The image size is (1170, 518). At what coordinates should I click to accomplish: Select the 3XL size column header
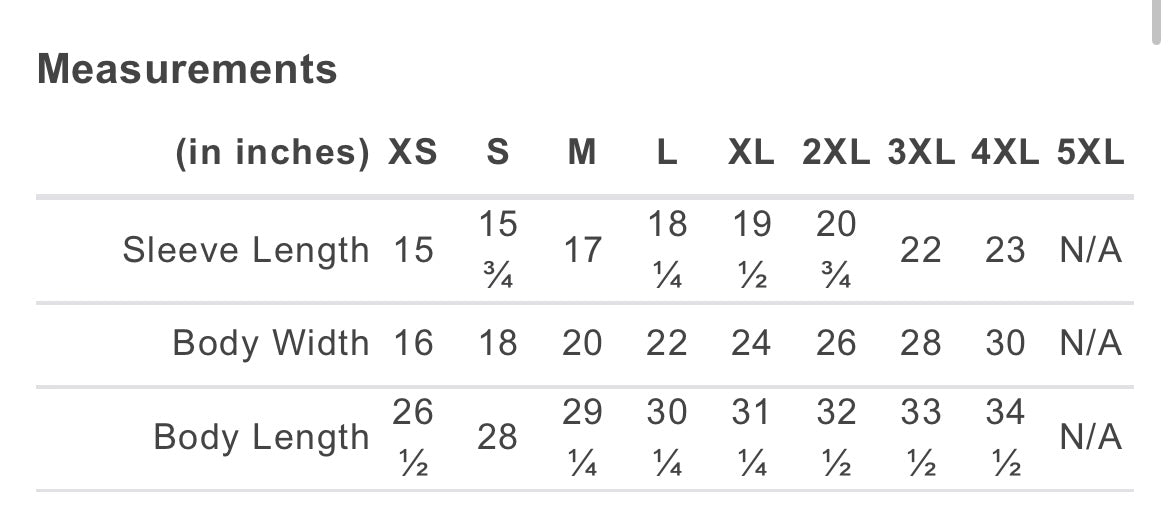point(921,153)
